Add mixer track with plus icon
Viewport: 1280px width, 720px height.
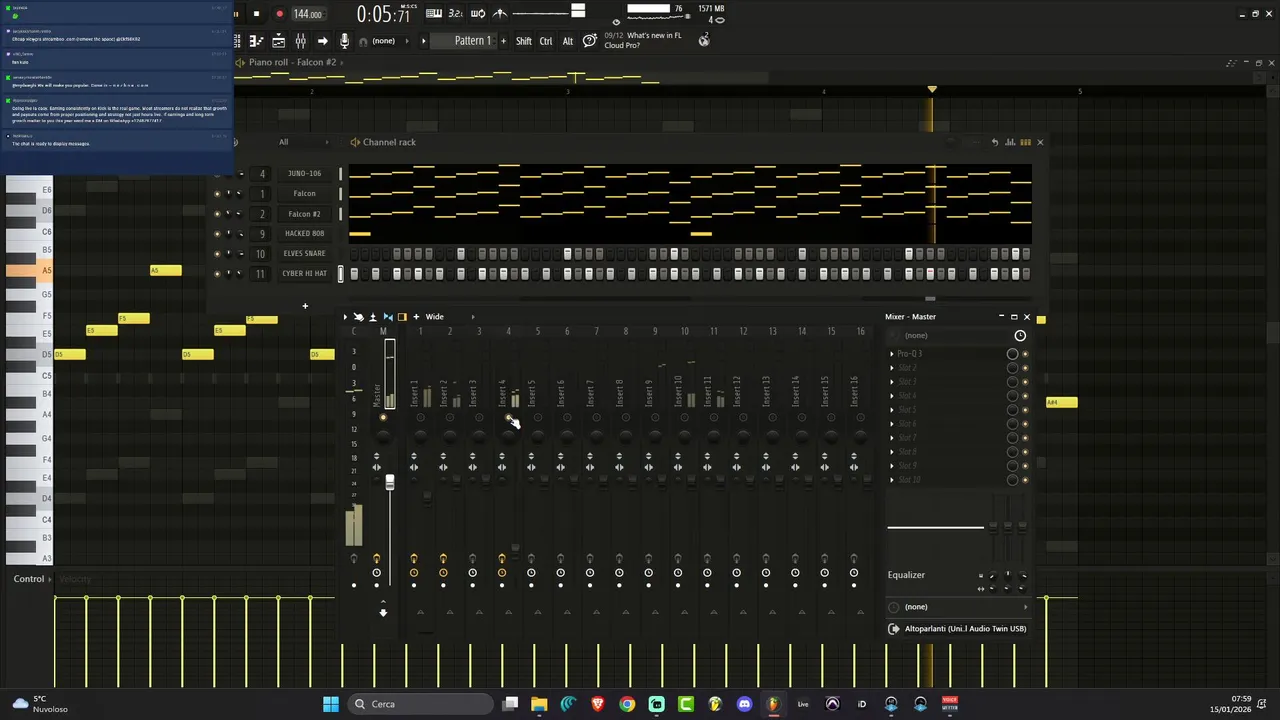(x=416, y=317)
